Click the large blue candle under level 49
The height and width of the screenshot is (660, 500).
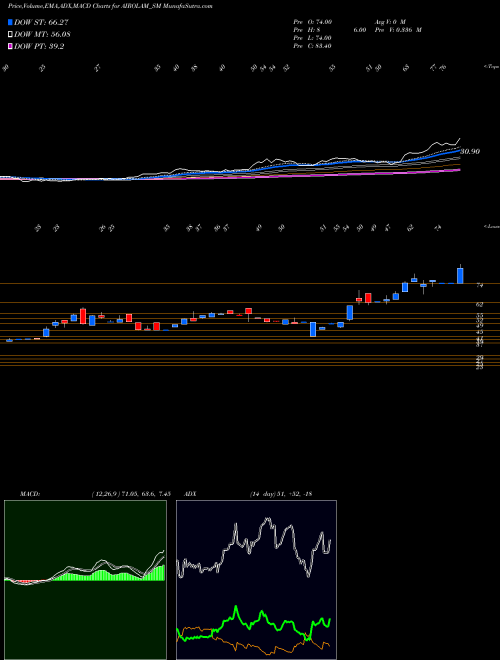(x=313, y=329)
